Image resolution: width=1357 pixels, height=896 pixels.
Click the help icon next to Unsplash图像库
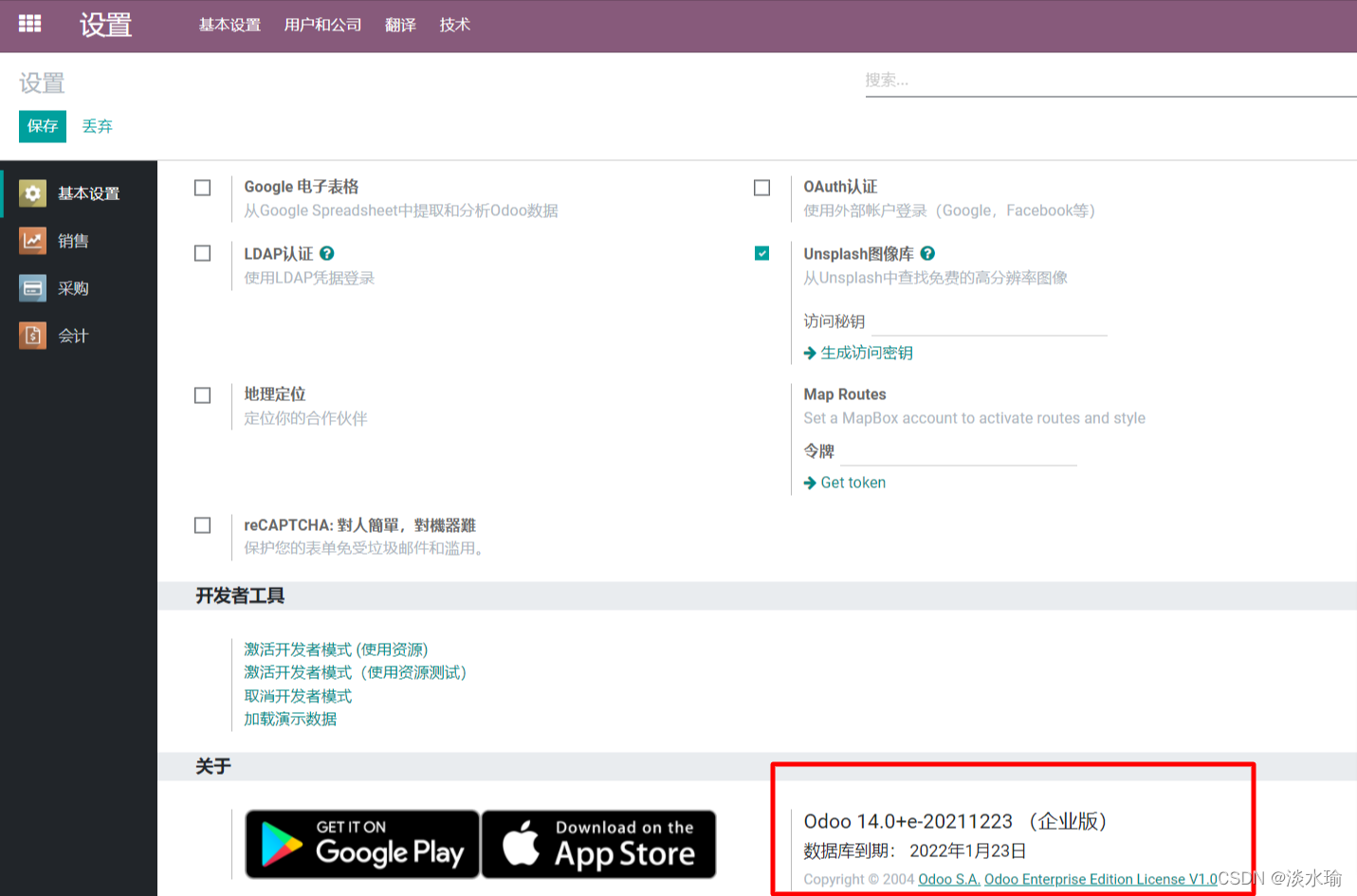click(927, 253)
